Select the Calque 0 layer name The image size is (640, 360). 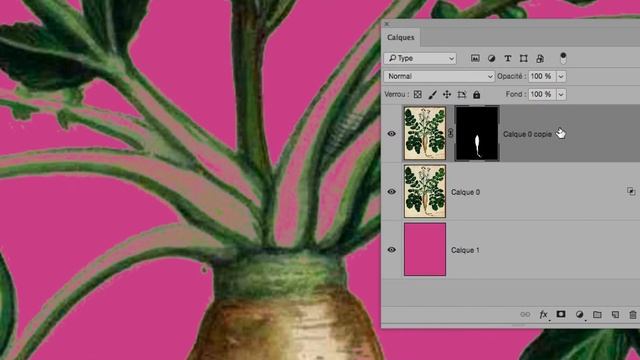click(465, 192)
